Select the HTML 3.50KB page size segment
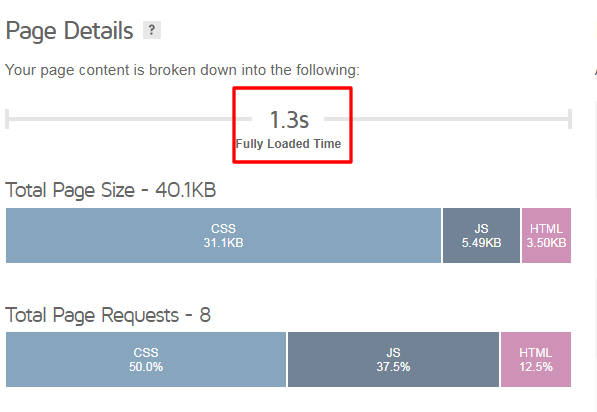 [546, 235]
